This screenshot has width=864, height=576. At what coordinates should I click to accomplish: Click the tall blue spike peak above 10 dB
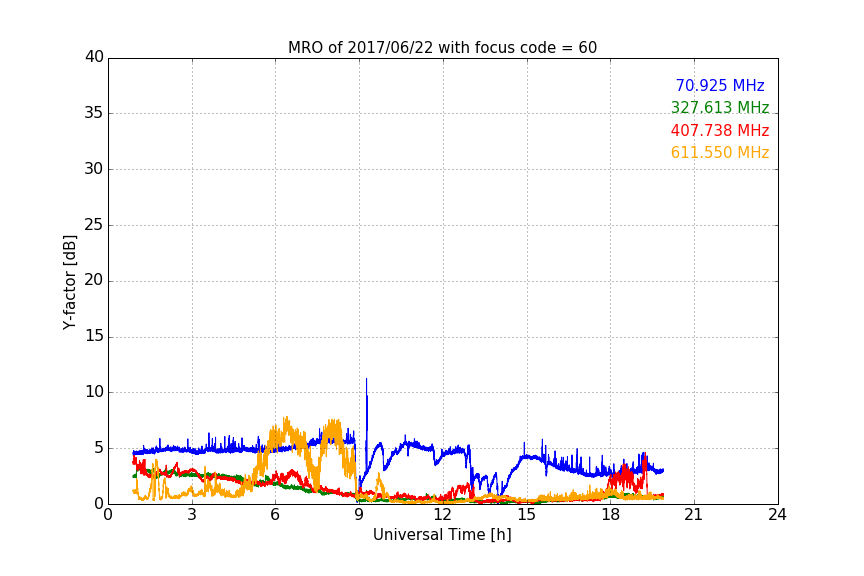point(366,380)
